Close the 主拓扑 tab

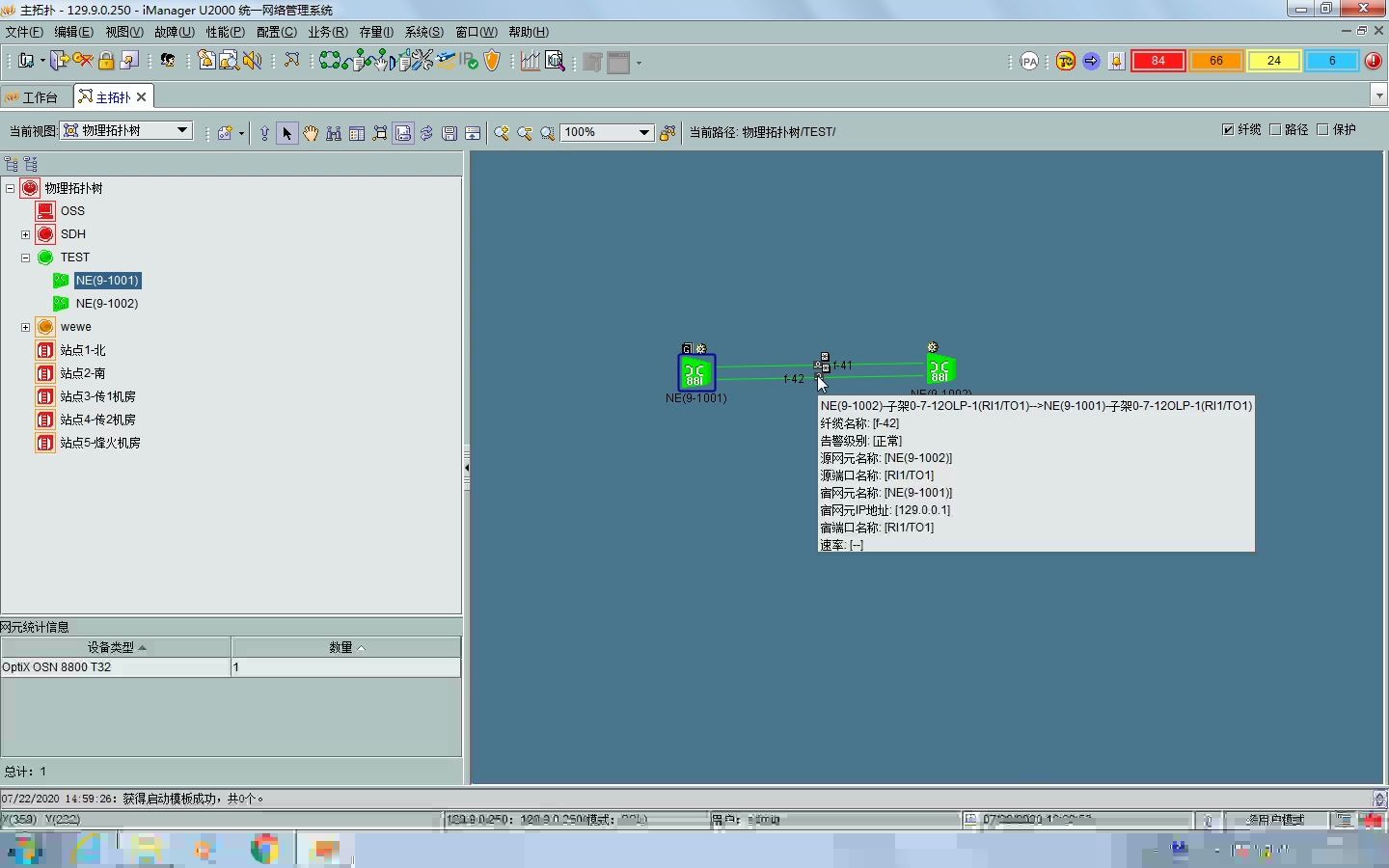141,96
